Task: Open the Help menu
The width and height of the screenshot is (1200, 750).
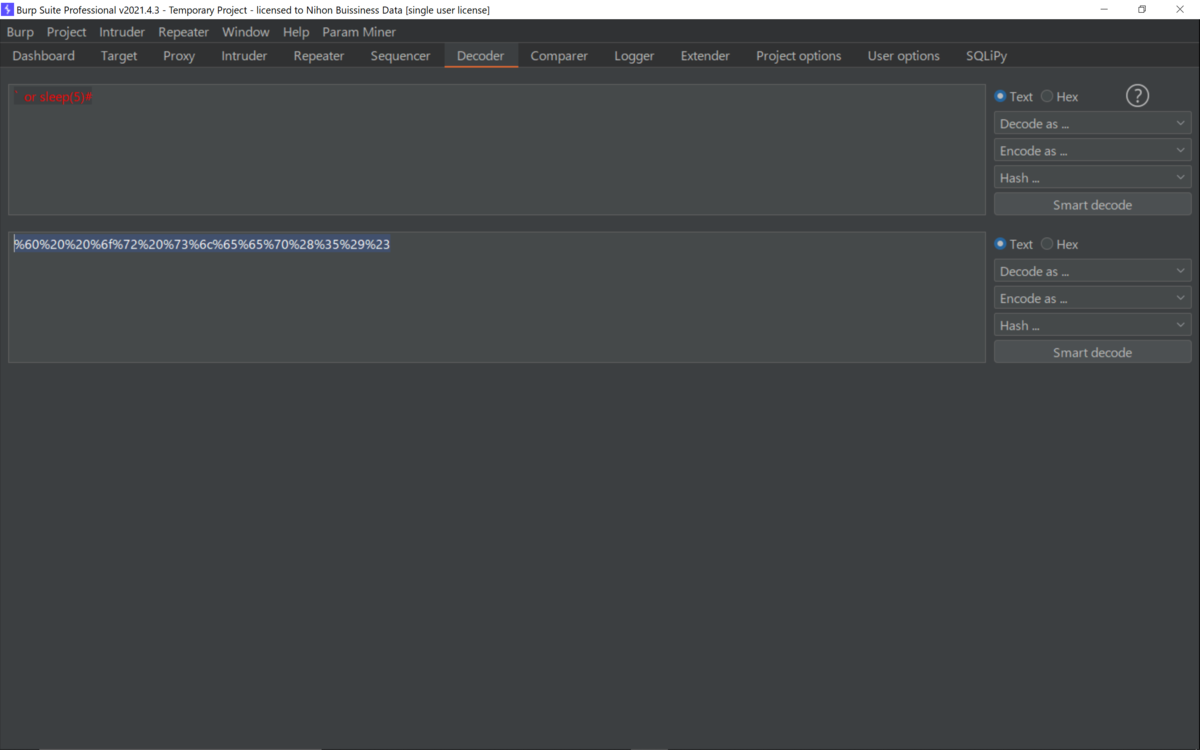Action: tap(296, 32)
